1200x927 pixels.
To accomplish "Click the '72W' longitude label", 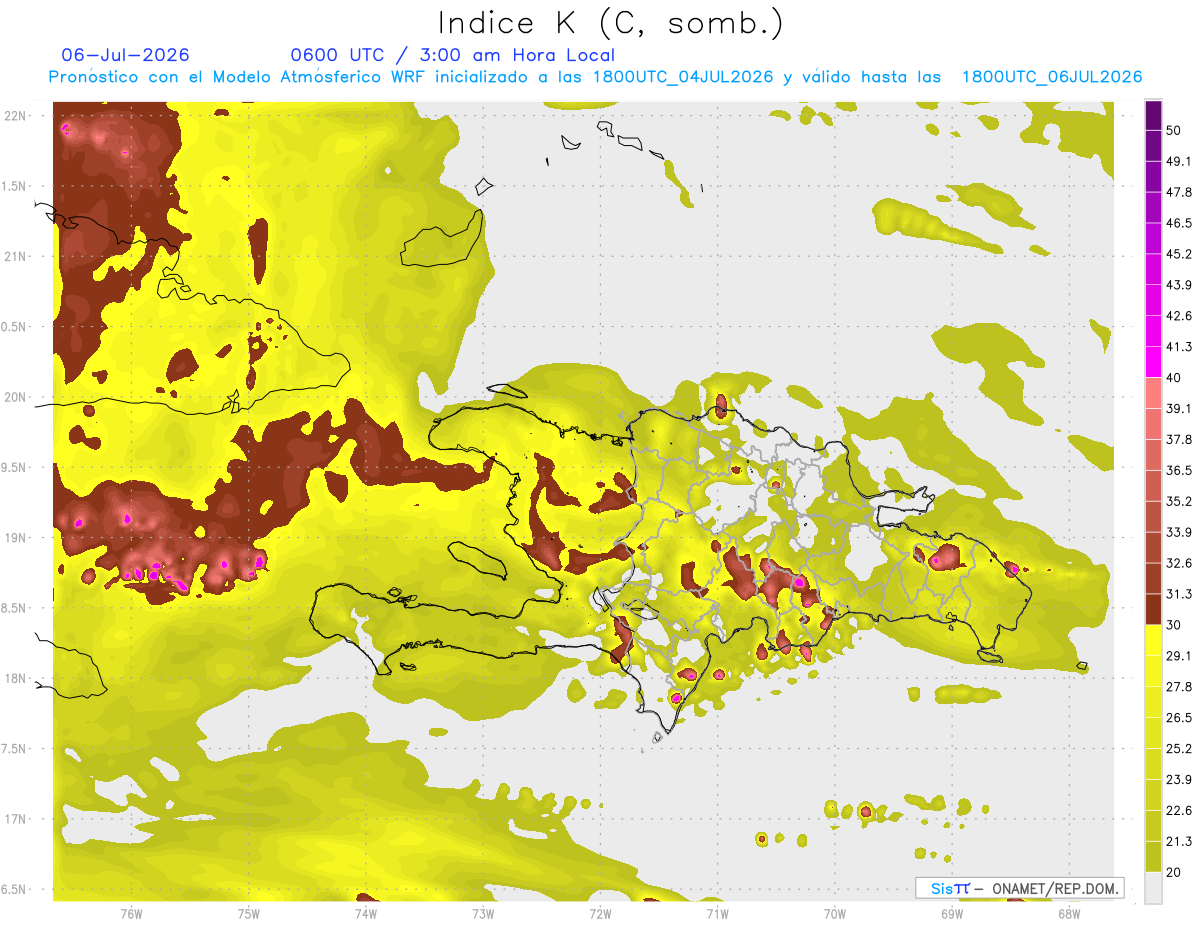I will tap(600, 914).
